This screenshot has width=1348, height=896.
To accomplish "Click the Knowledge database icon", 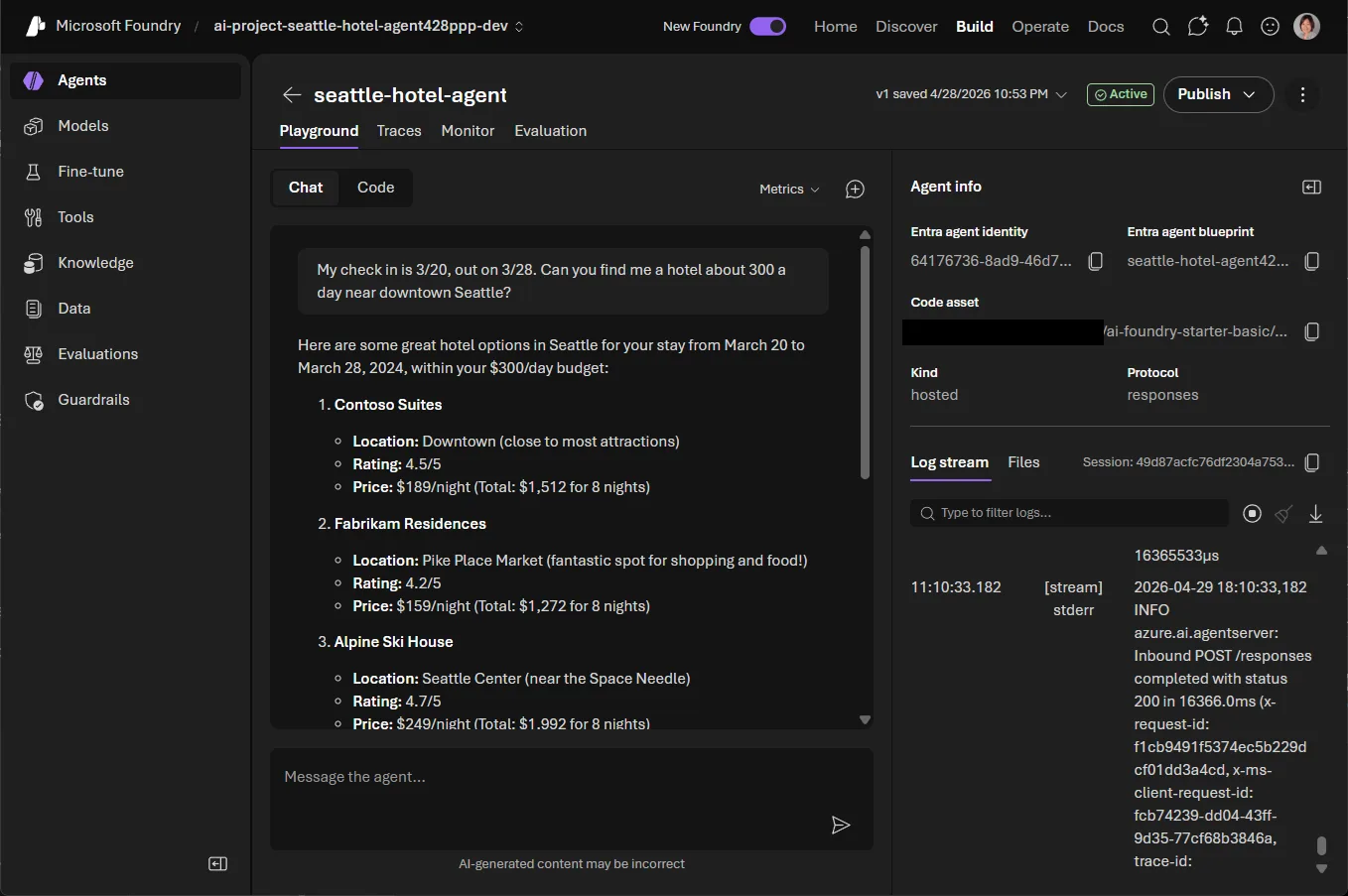I will [x=34, y=263].
